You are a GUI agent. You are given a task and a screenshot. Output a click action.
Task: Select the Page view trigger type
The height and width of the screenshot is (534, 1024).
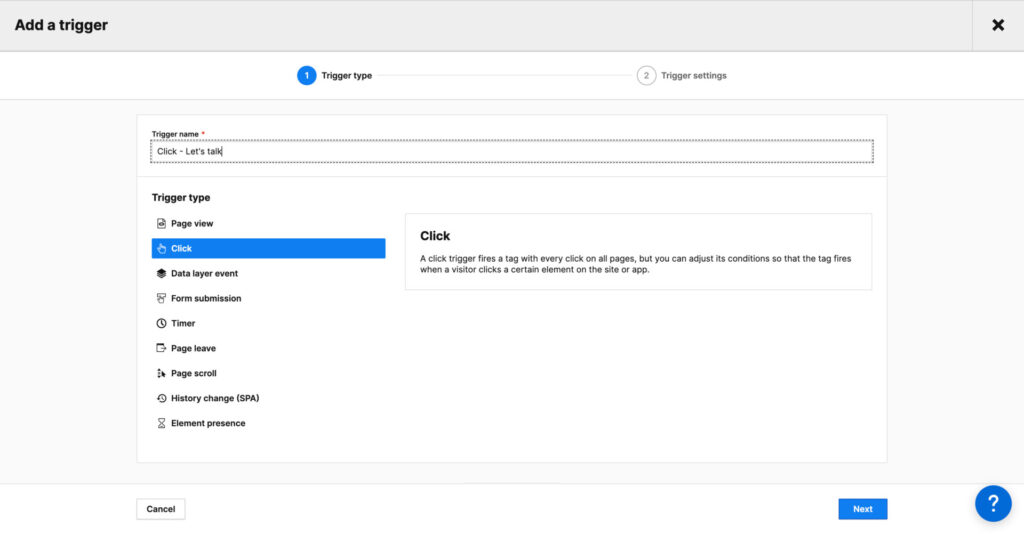(x=192, y=223)
